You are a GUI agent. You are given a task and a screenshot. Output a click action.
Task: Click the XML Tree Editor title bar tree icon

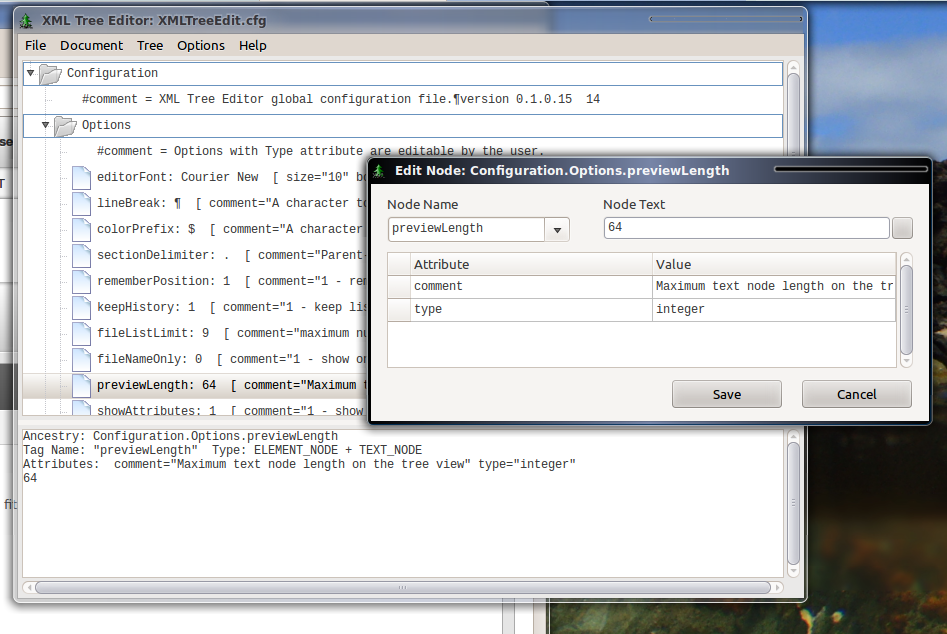point(26,21)
